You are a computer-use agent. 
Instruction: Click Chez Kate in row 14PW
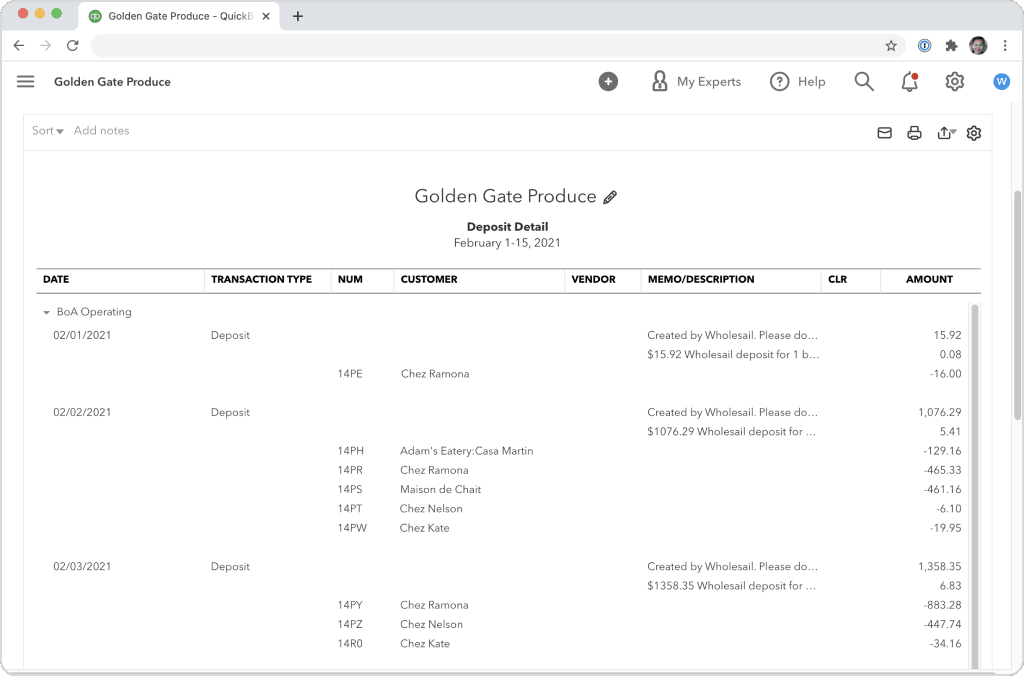coord(424,528)
